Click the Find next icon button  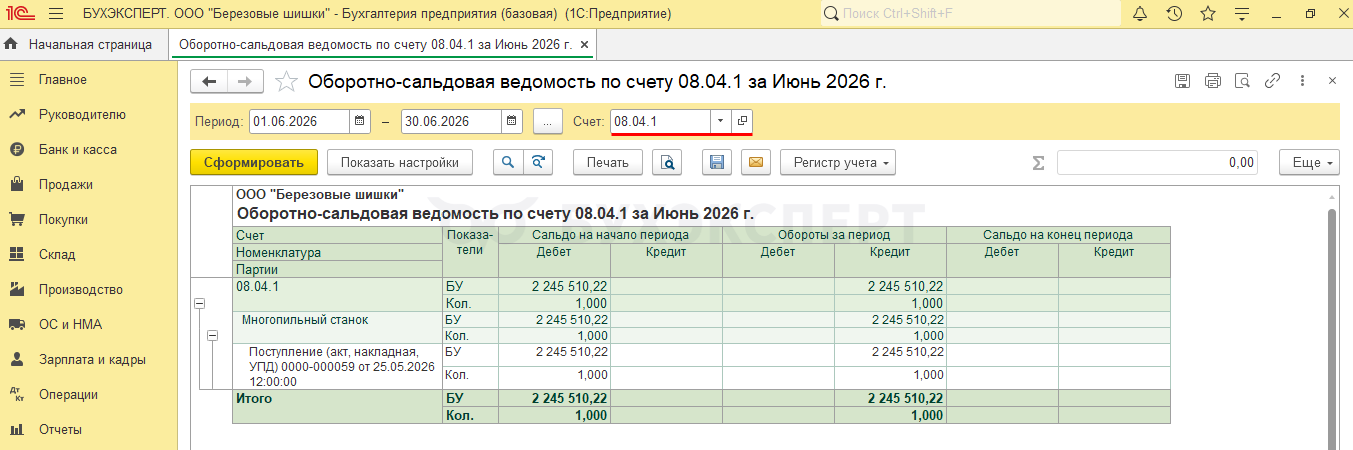[538, 162]
